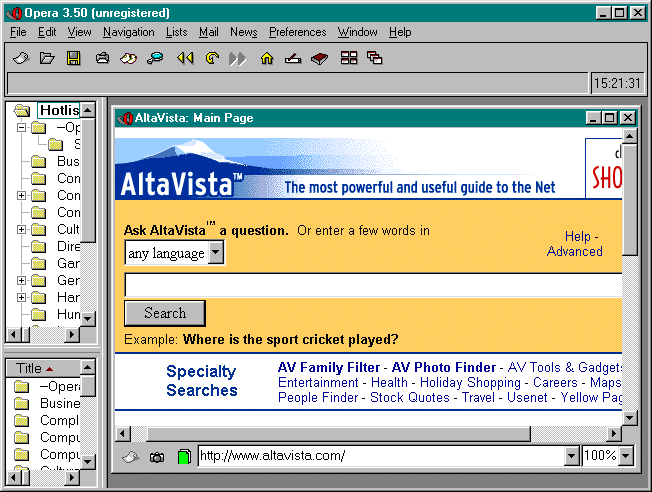Select the Dire folder in the hotlist tree
652x492 pixels.
[x=68, y=246]
